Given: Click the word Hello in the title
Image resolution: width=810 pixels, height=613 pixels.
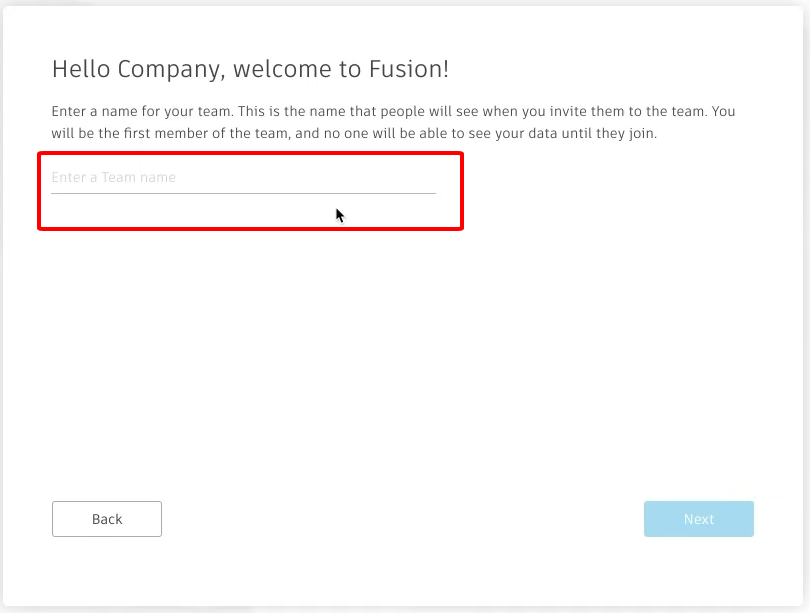Looking at the screenshot, I should pos(81,69).
